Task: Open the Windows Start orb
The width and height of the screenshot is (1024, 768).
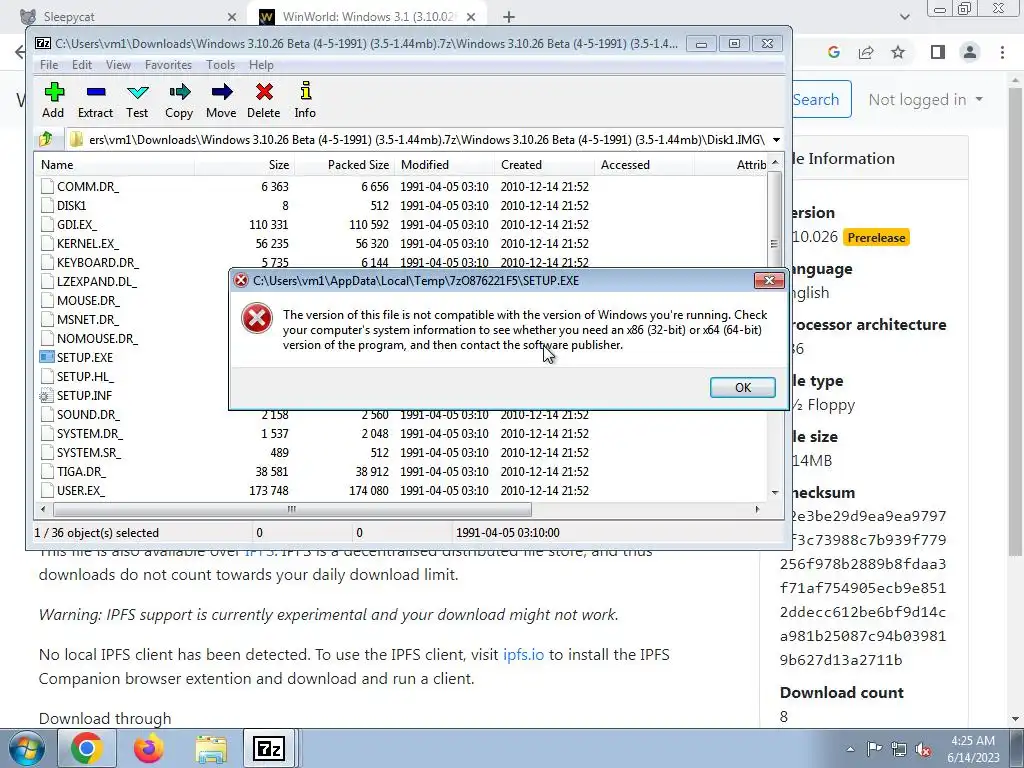Action: click(x=26, y=748)
